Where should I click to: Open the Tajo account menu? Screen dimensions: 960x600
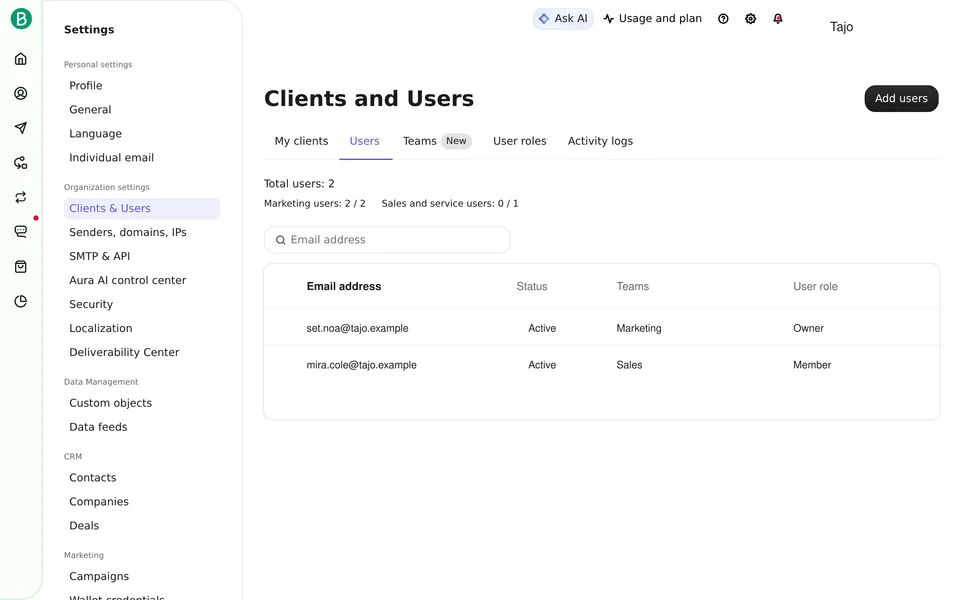(841, 27)
